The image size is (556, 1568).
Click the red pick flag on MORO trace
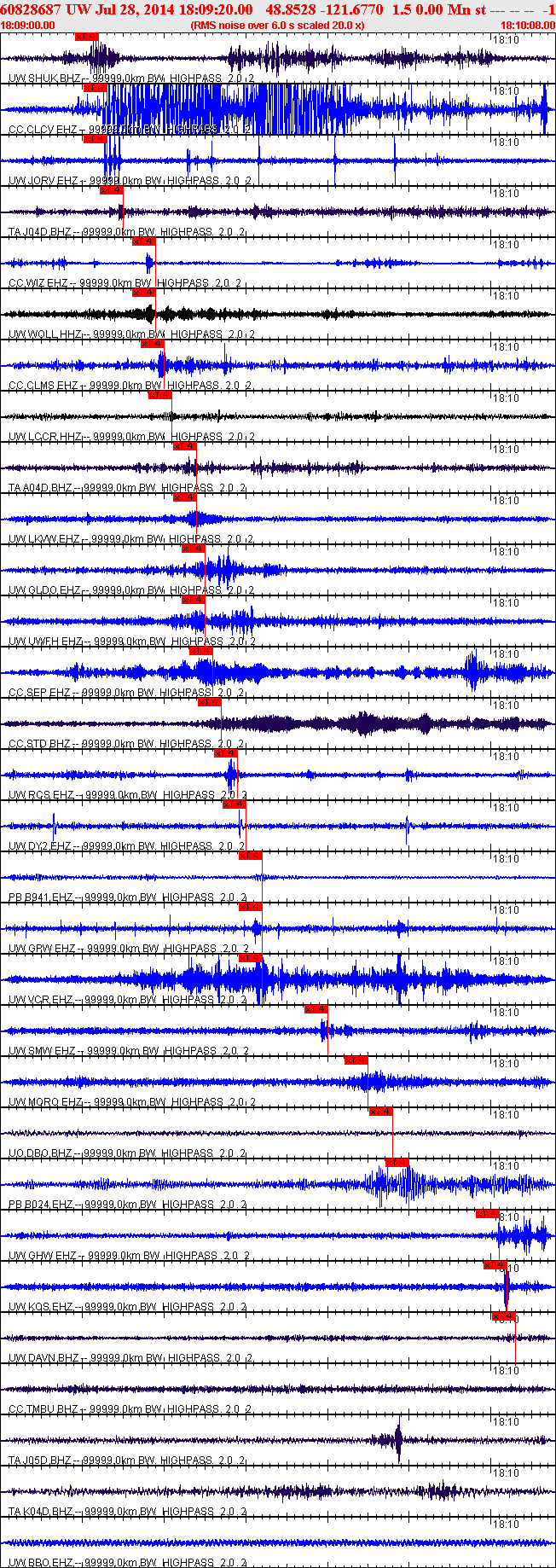click(x=356, y=1060)
